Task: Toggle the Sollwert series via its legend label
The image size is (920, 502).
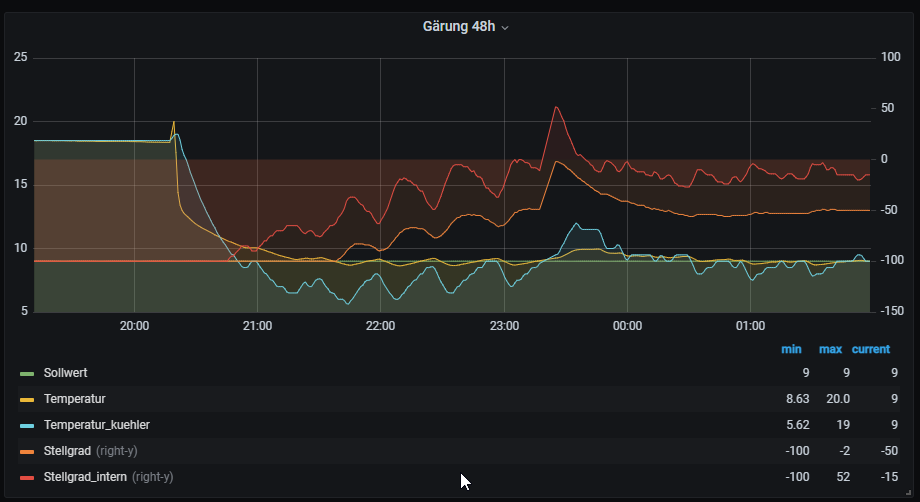Action: pos(66,373)
